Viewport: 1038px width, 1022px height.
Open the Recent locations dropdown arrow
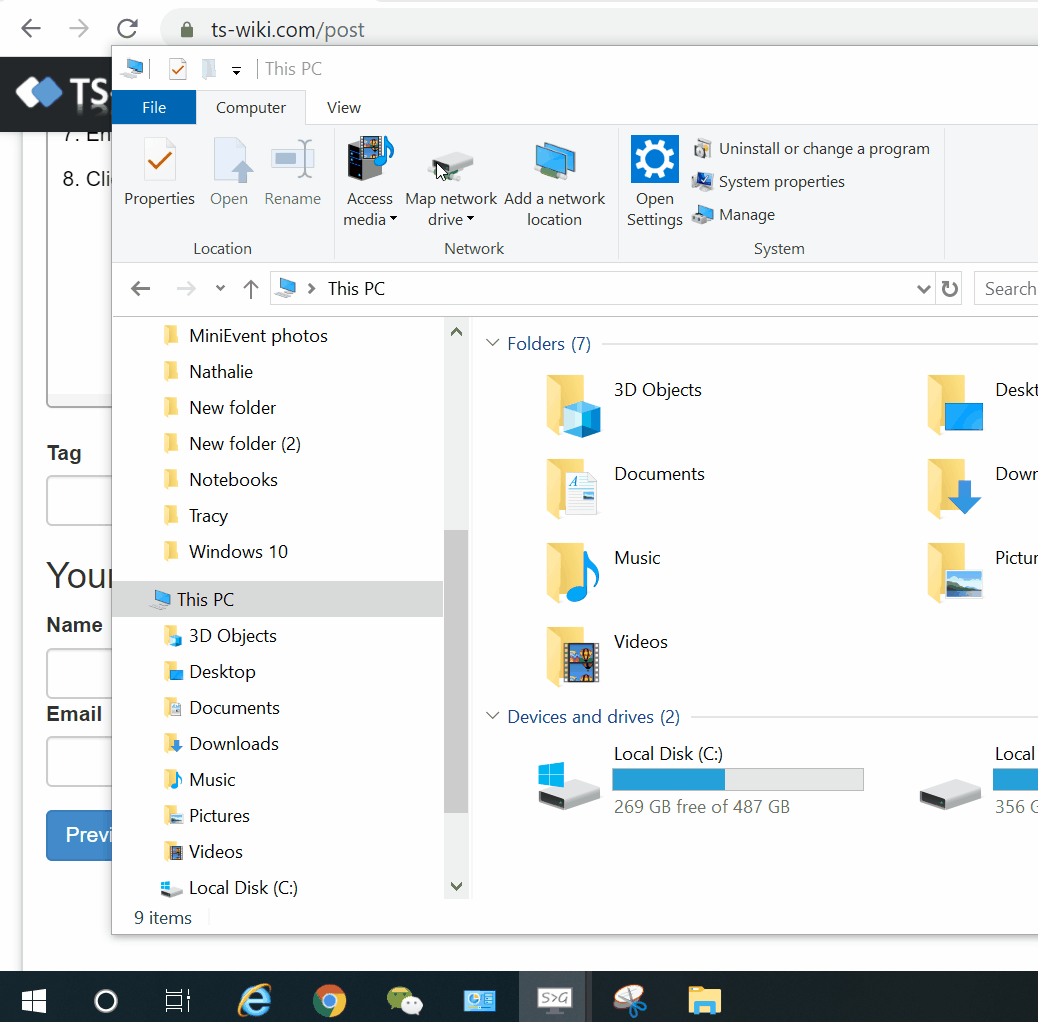pos(220,289)
